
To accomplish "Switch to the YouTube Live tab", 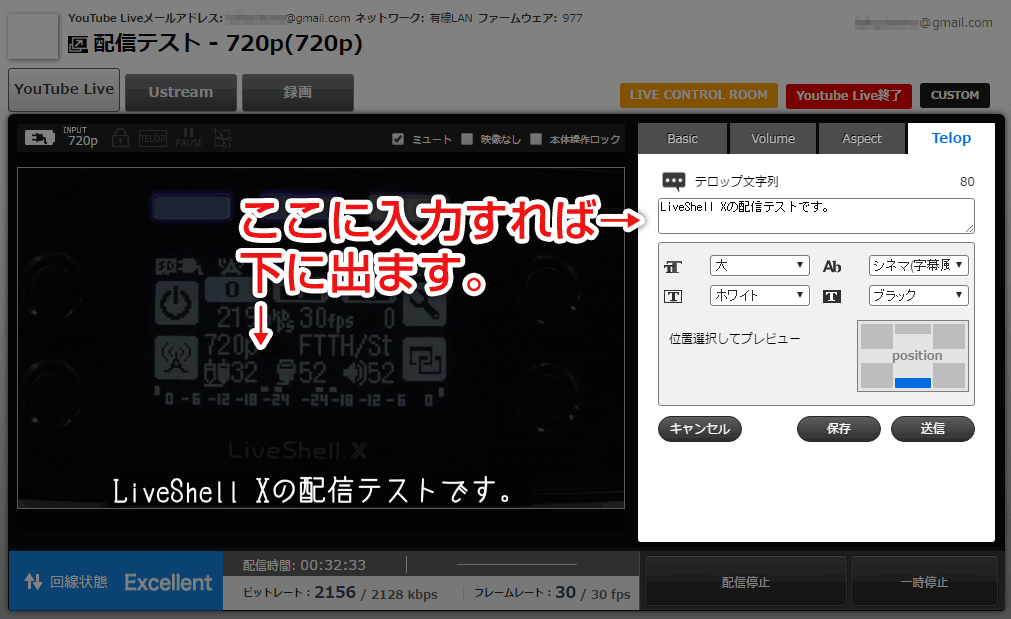I will click(x=64, y=90).
